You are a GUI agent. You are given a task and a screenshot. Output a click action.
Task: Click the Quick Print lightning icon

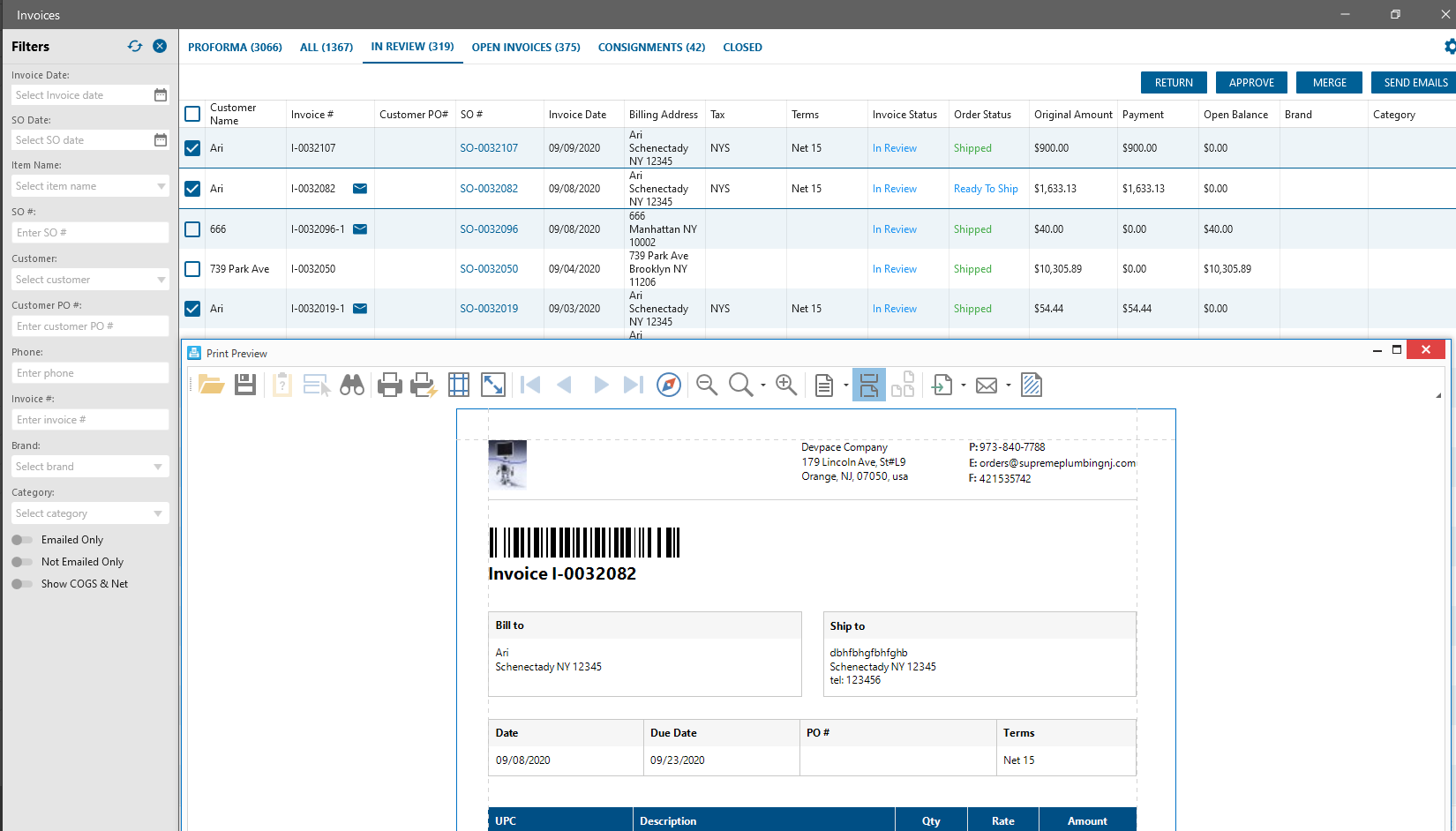click(x=424, y=385)
